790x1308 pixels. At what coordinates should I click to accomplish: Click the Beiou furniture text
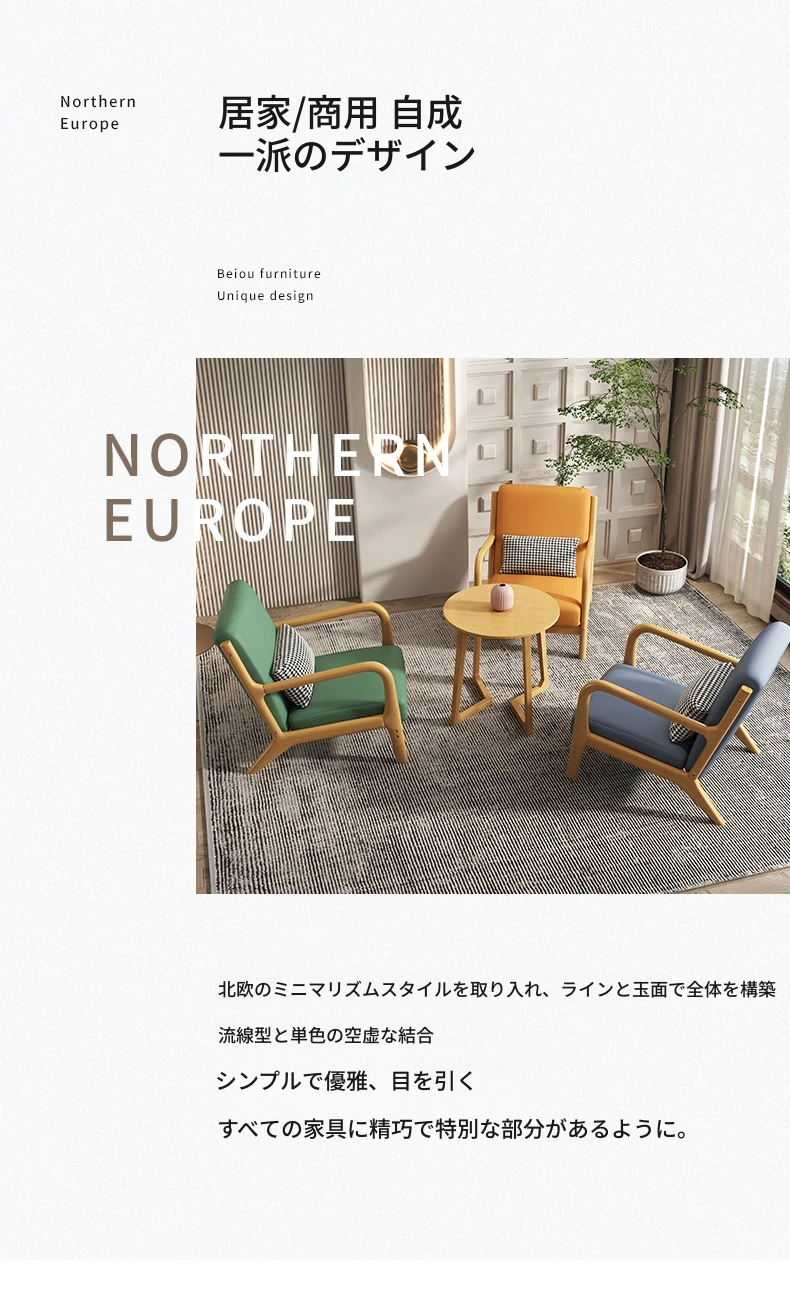tap(269, 274)
